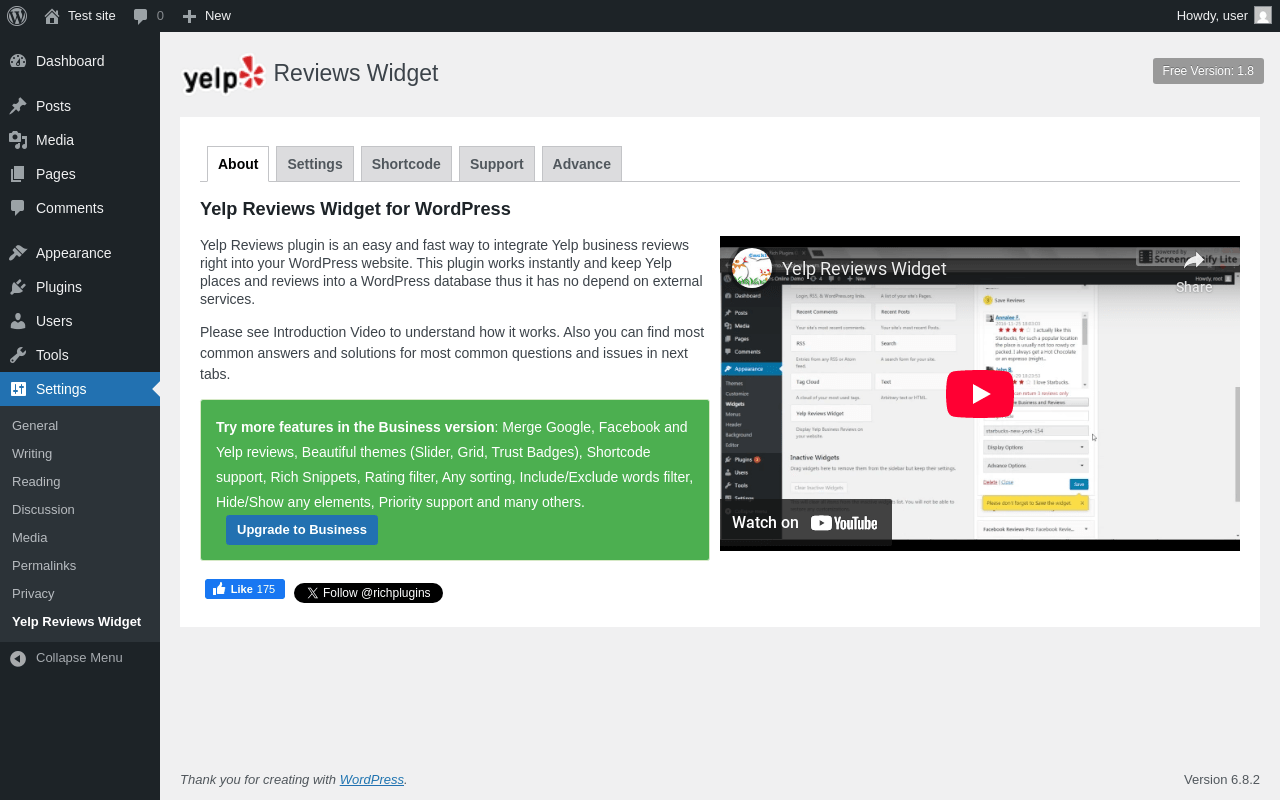
Task: Open Permalinks settings submenu
Action: [x=80, y=566]
